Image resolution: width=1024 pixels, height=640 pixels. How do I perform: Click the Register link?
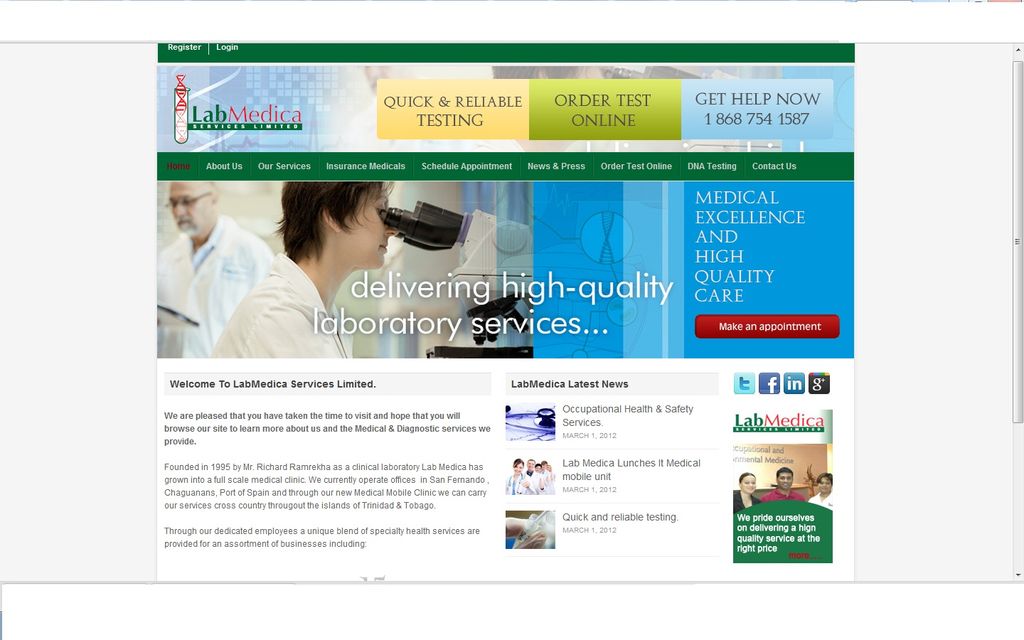(x=184, y=47)
